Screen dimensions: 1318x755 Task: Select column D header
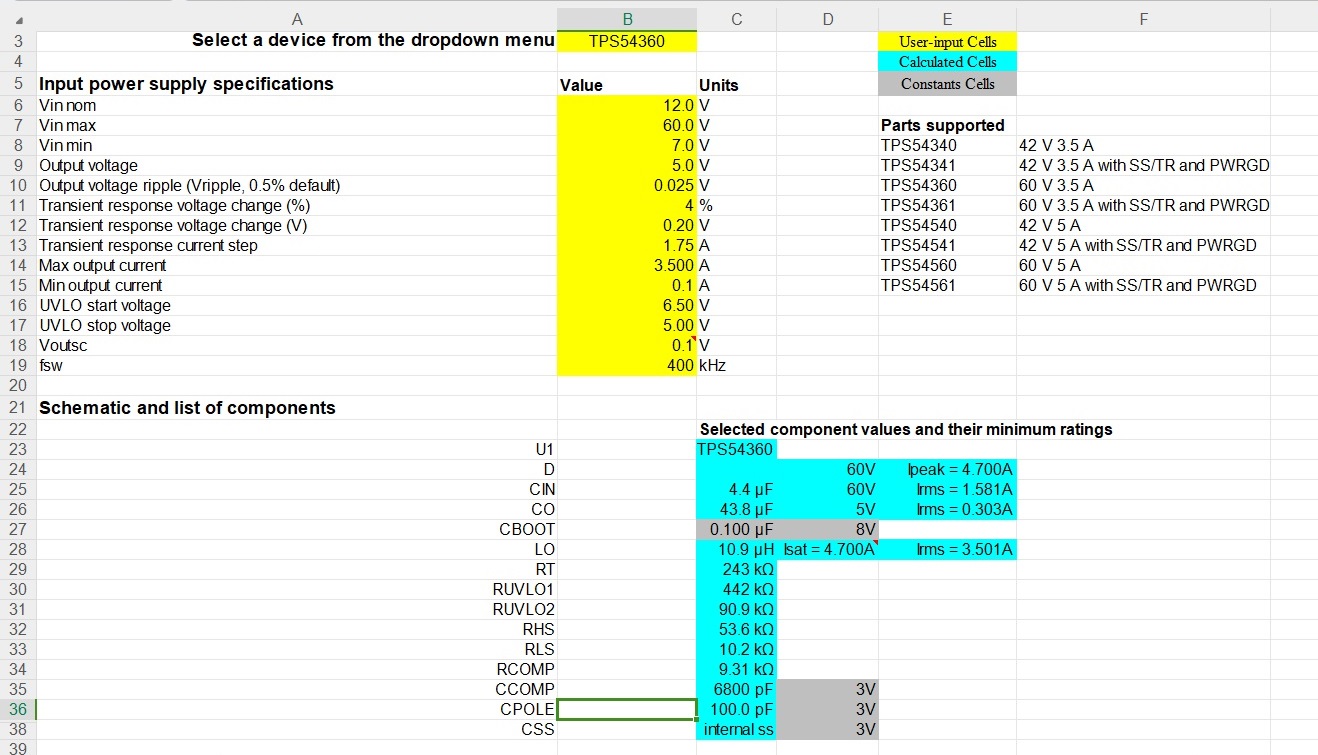[x=827, y=19]
